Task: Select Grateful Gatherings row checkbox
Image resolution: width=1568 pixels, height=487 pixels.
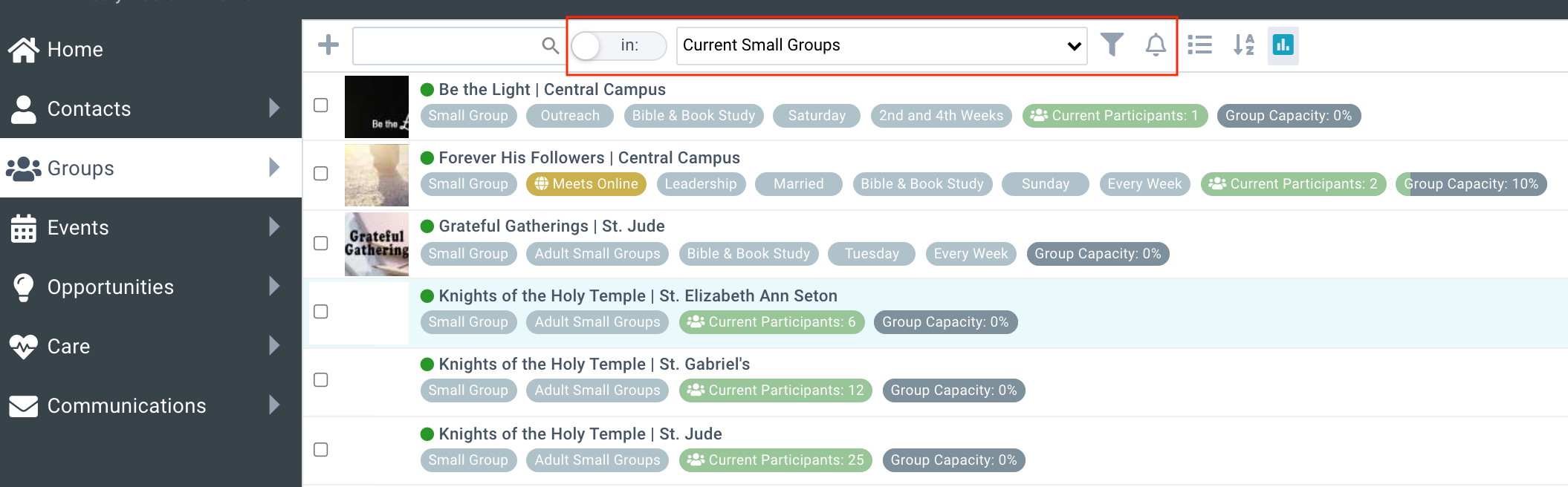Action: click(x=321, y=244)
